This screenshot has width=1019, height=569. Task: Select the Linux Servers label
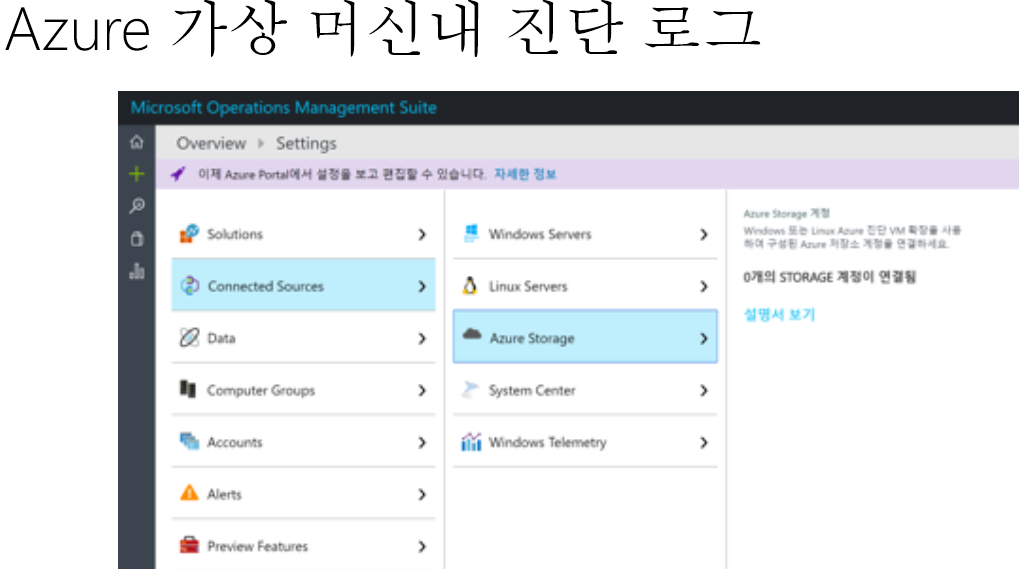coord(528,286)
